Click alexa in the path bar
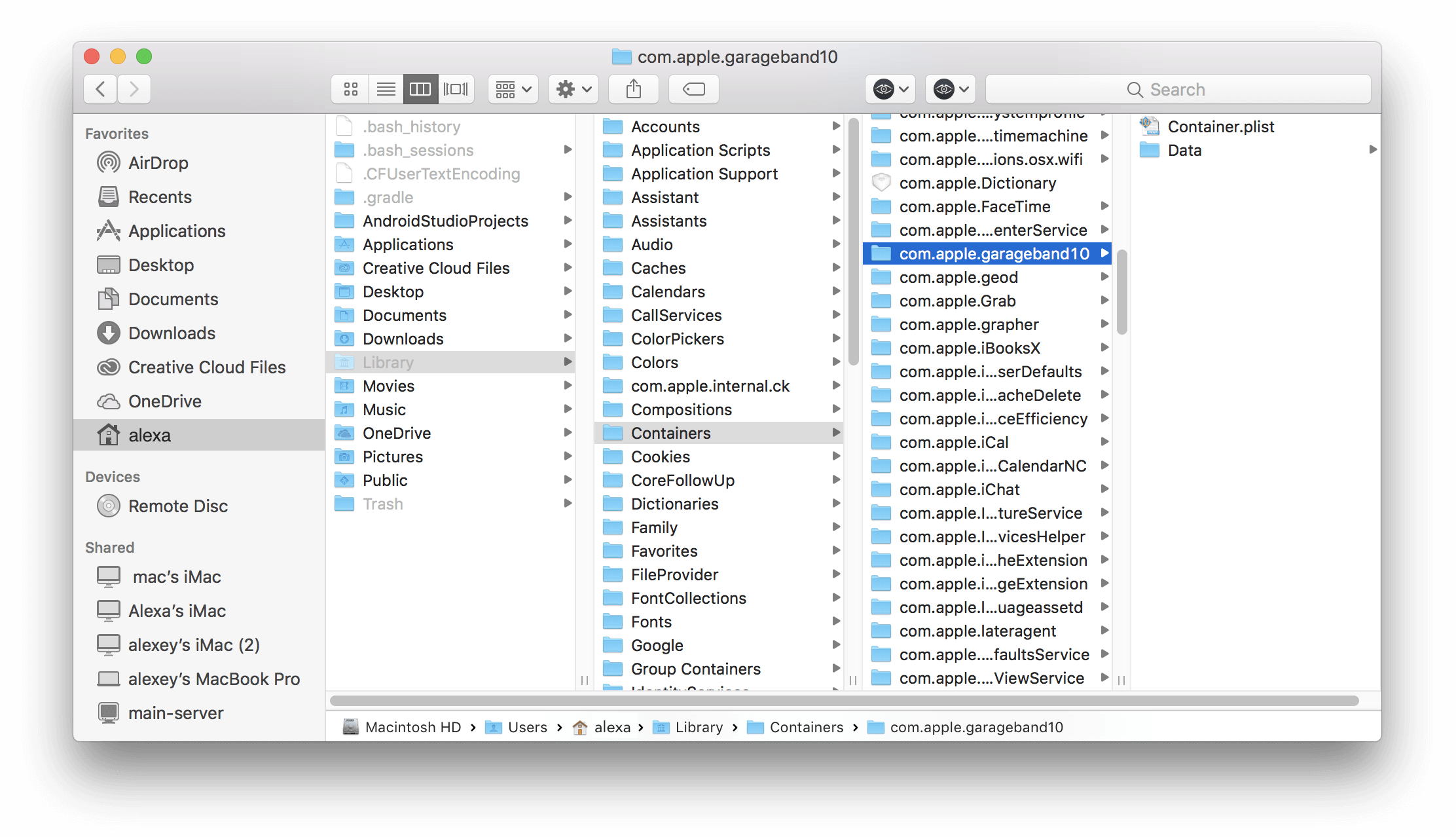 tap(601, 727)
